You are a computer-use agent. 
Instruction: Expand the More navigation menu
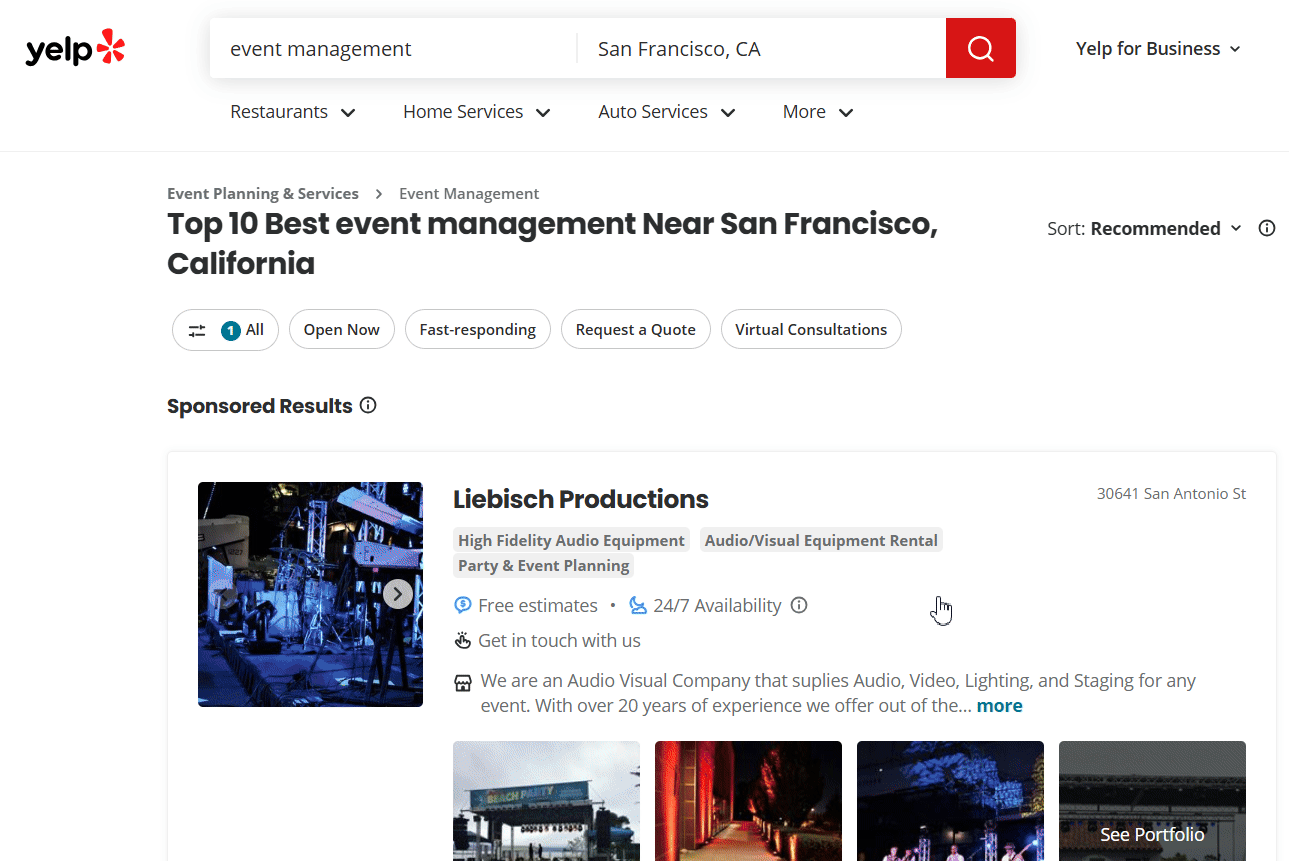(817, 111)
